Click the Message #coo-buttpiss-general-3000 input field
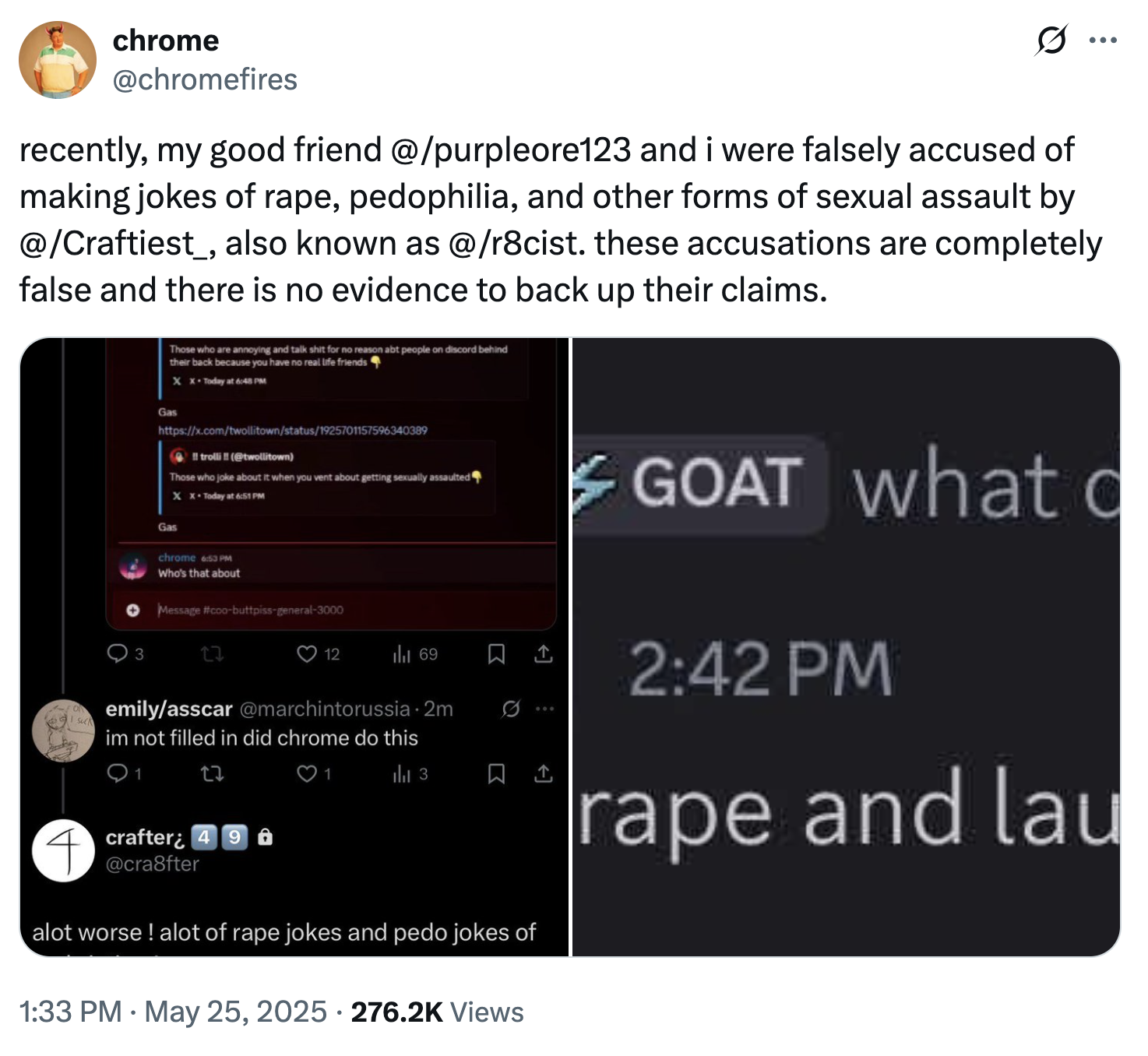Viewport: 1148px width, 1056px height. coord(251,610)
